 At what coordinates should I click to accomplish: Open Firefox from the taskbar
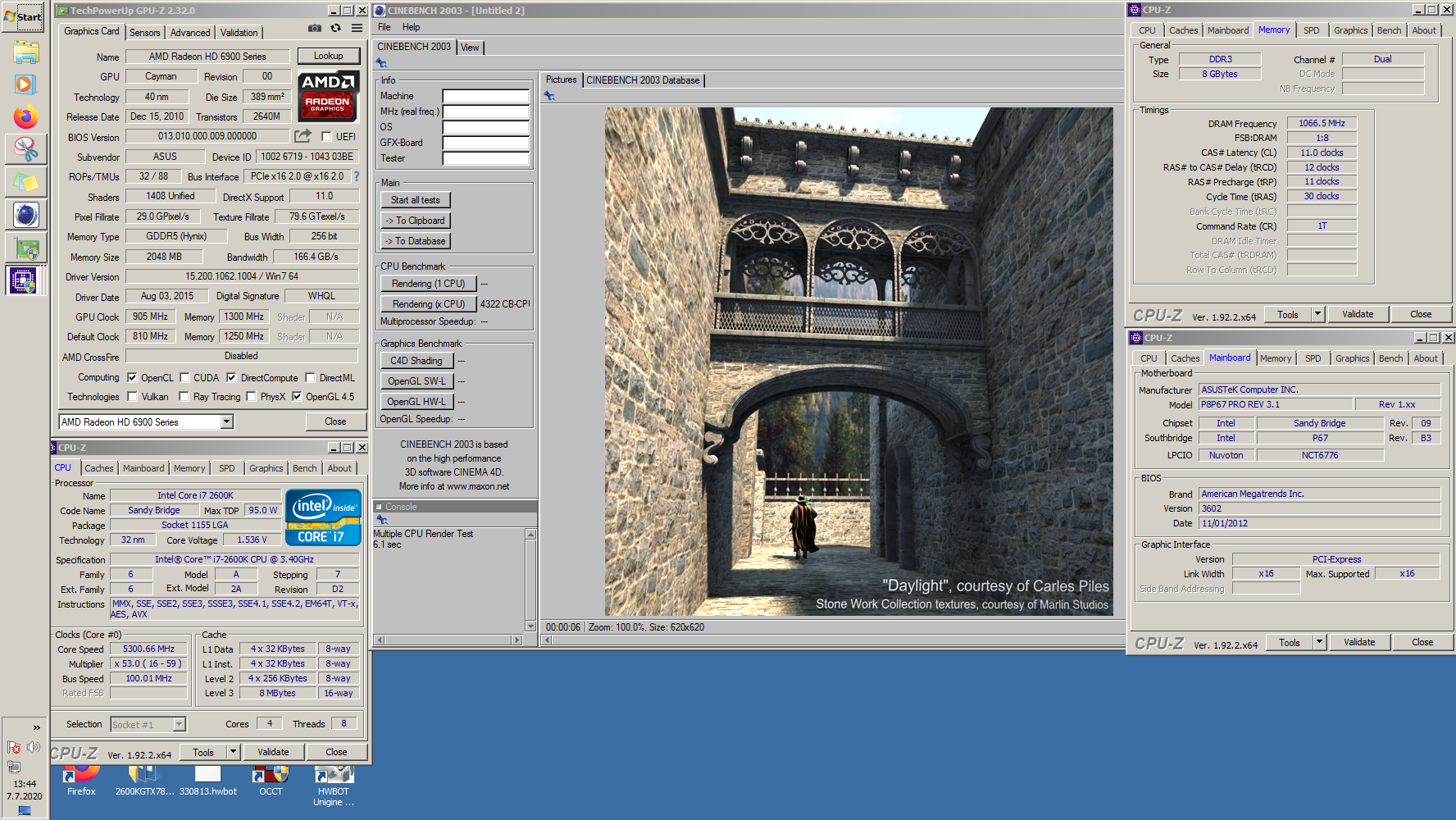pyautogui.click(x=25, y=116)
